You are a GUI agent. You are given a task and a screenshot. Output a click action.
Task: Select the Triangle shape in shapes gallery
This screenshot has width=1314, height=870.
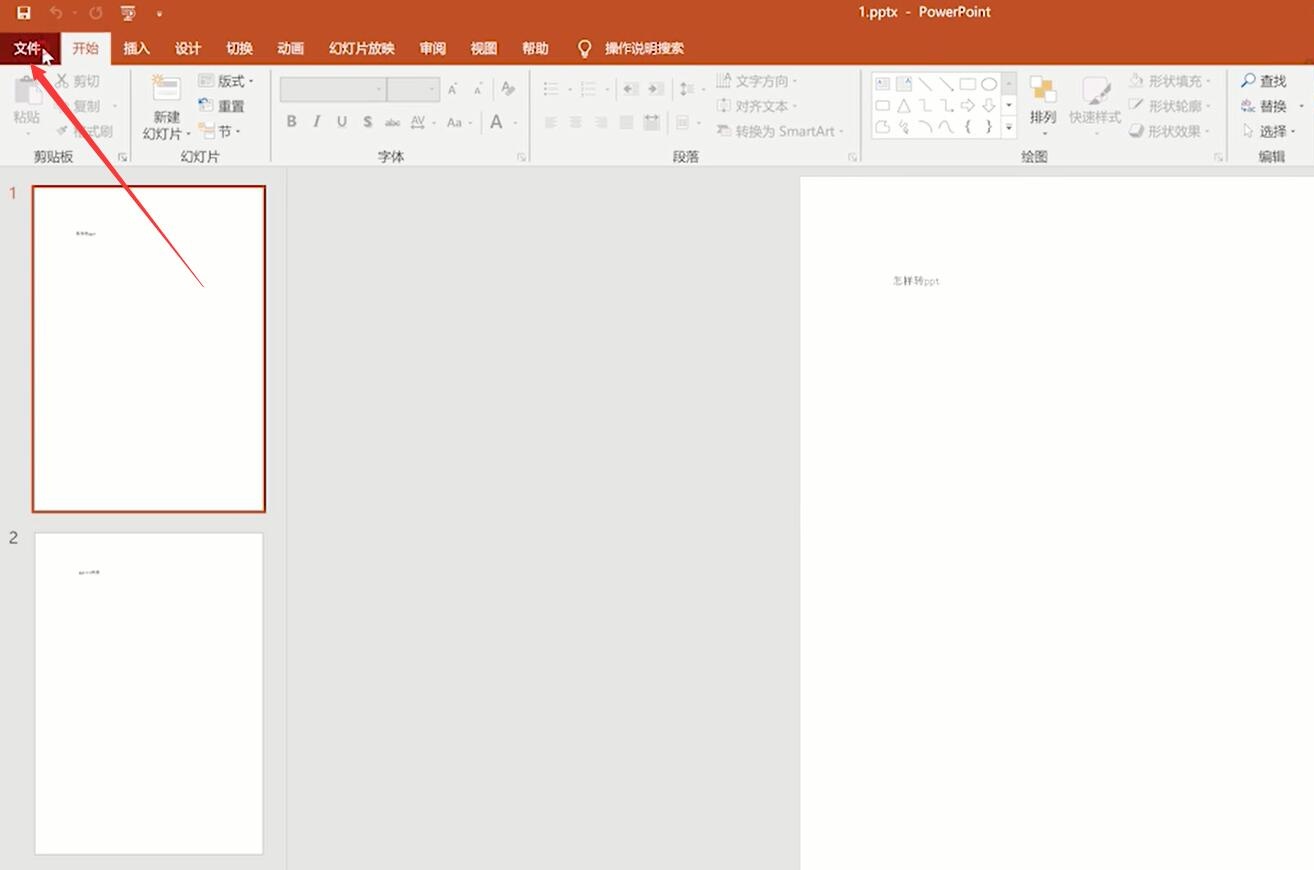tap(903, 105)
